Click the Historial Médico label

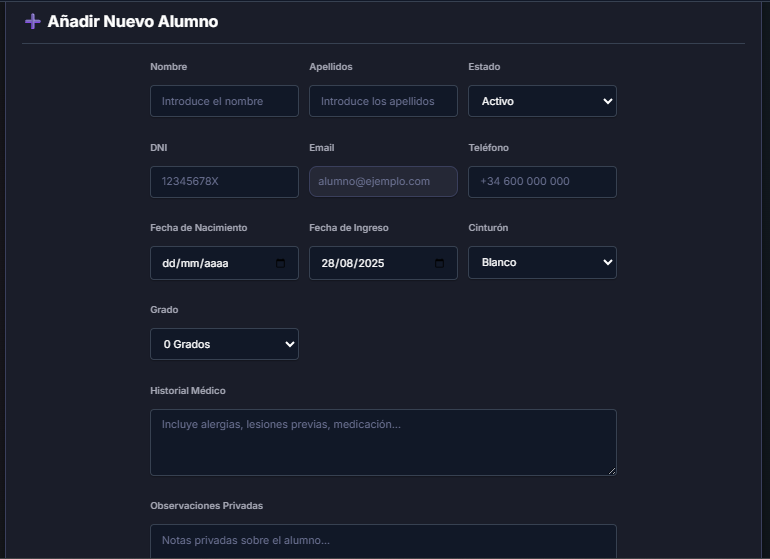(188, 391)
